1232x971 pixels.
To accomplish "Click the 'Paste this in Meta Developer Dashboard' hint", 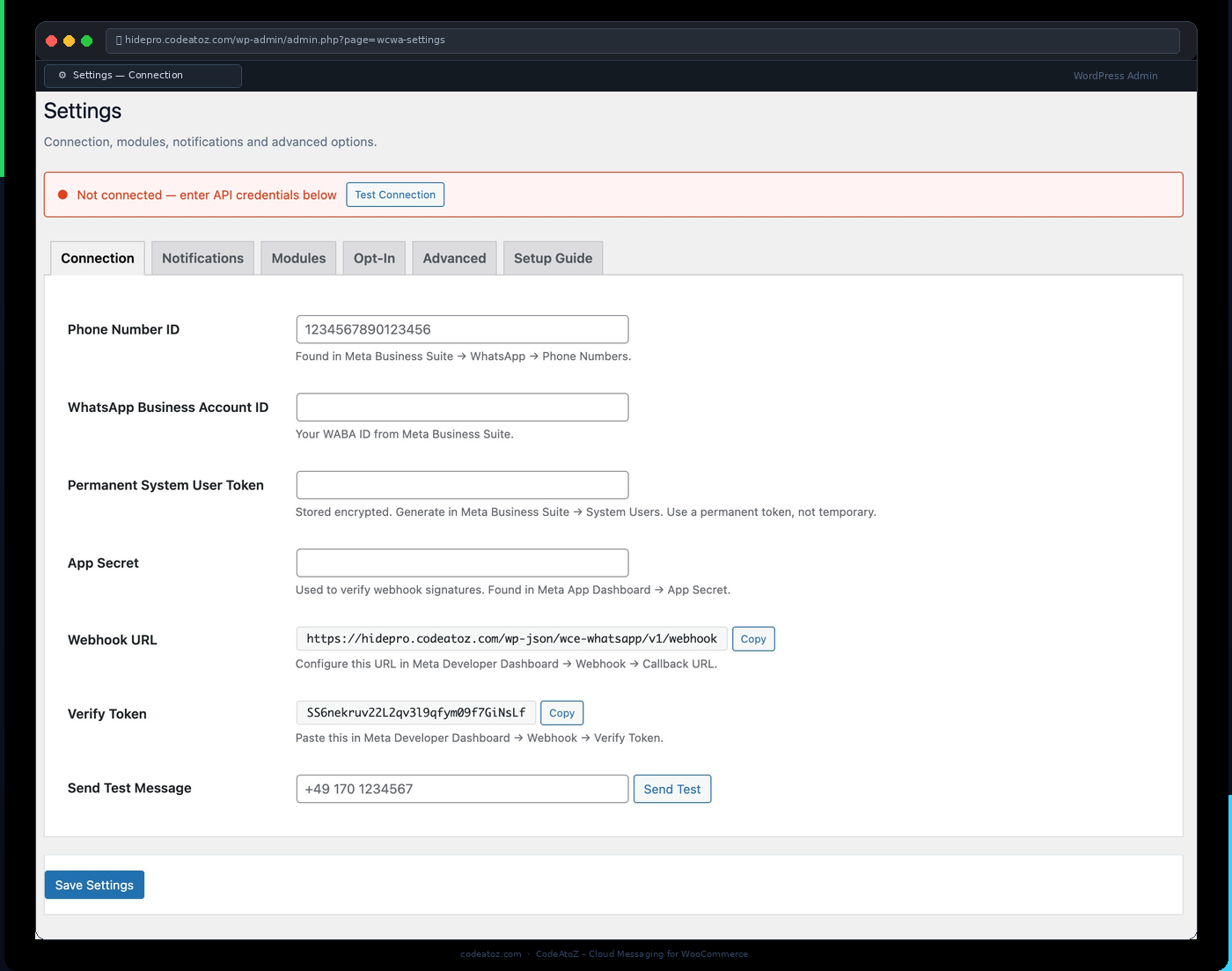I will tap(480, 738).
